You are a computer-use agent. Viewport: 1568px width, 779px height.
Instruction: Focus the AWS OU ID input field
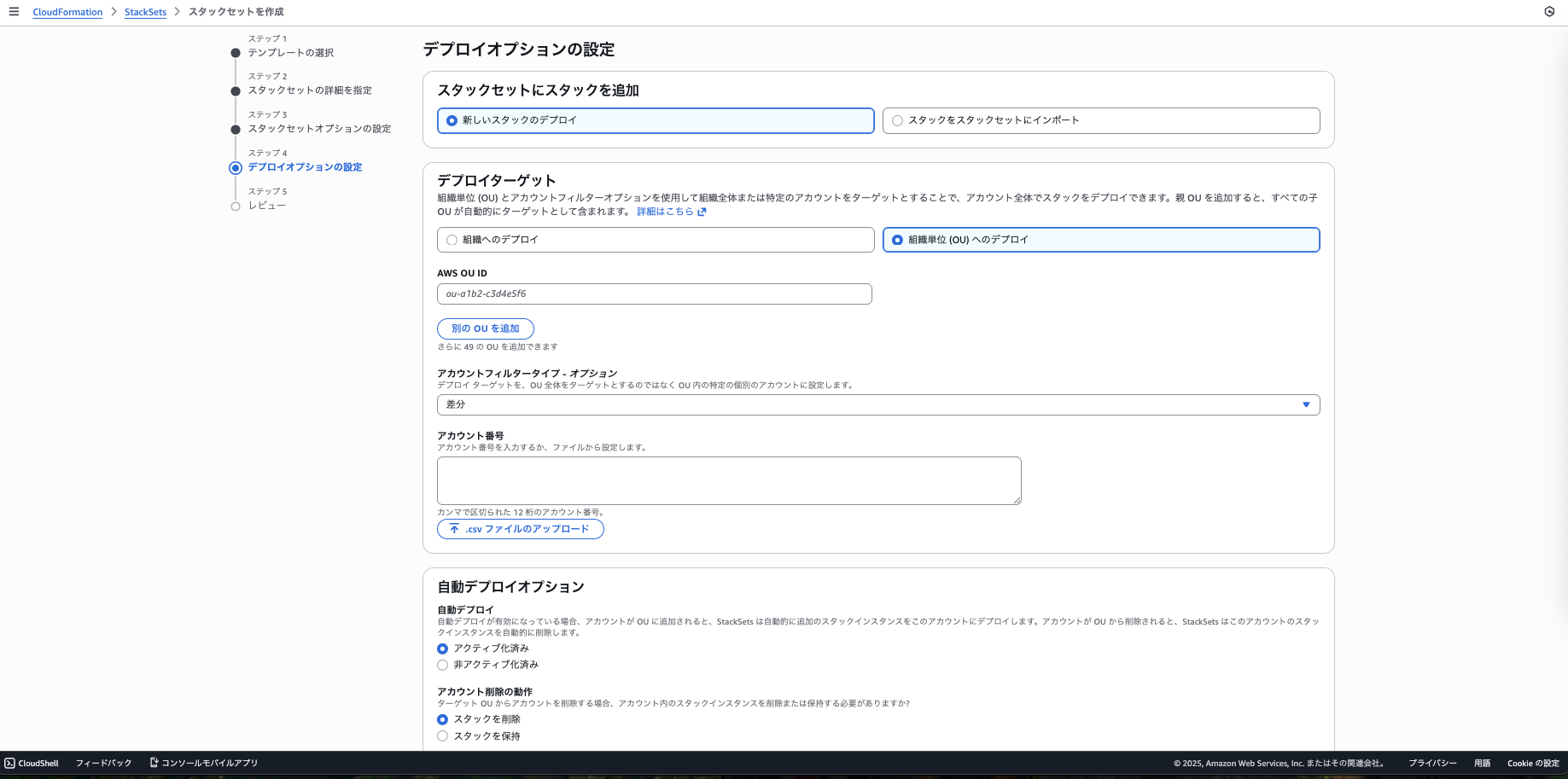tap(654, 294)
